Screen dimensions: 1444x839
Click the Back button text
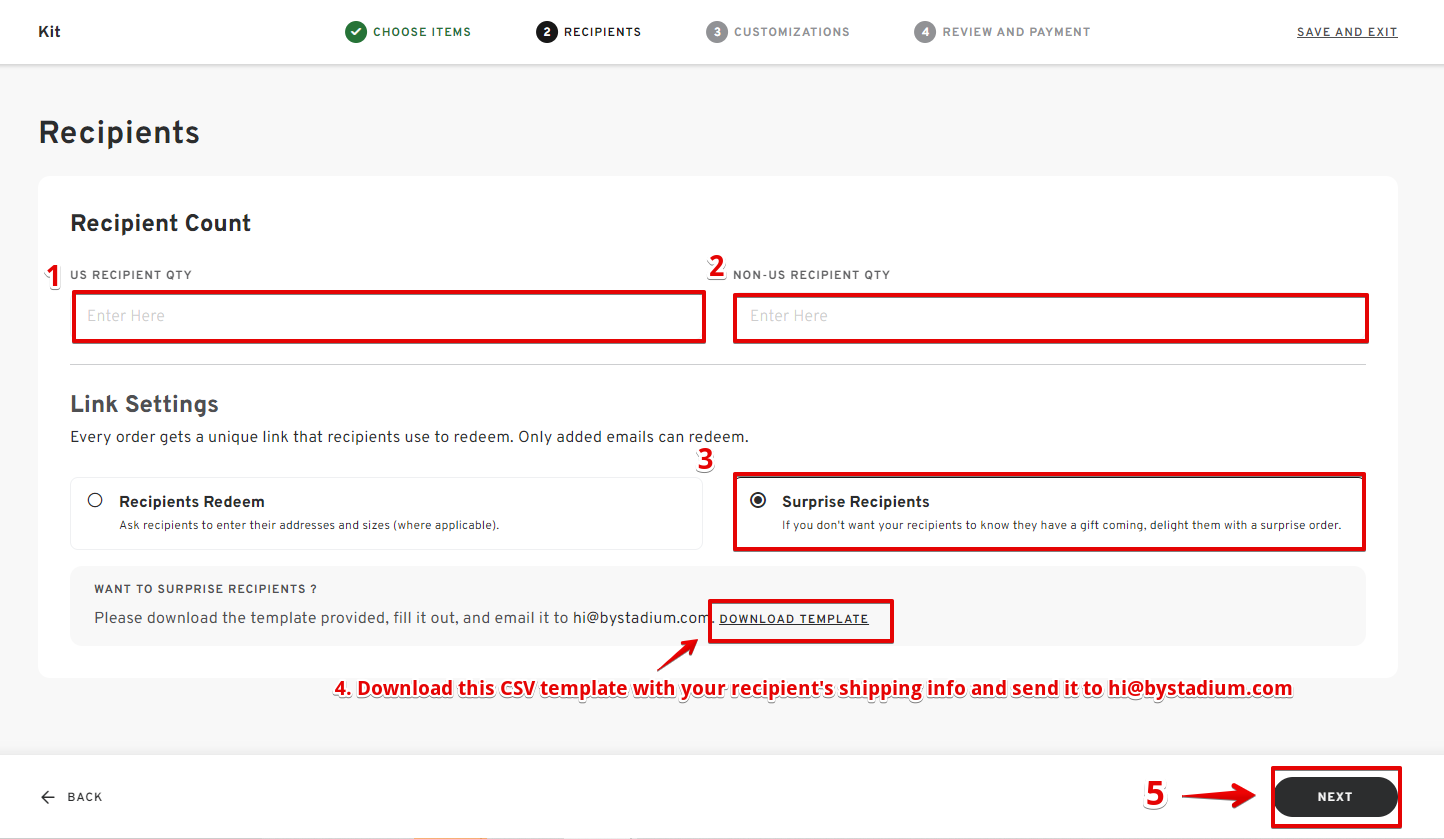coord(85,797)
